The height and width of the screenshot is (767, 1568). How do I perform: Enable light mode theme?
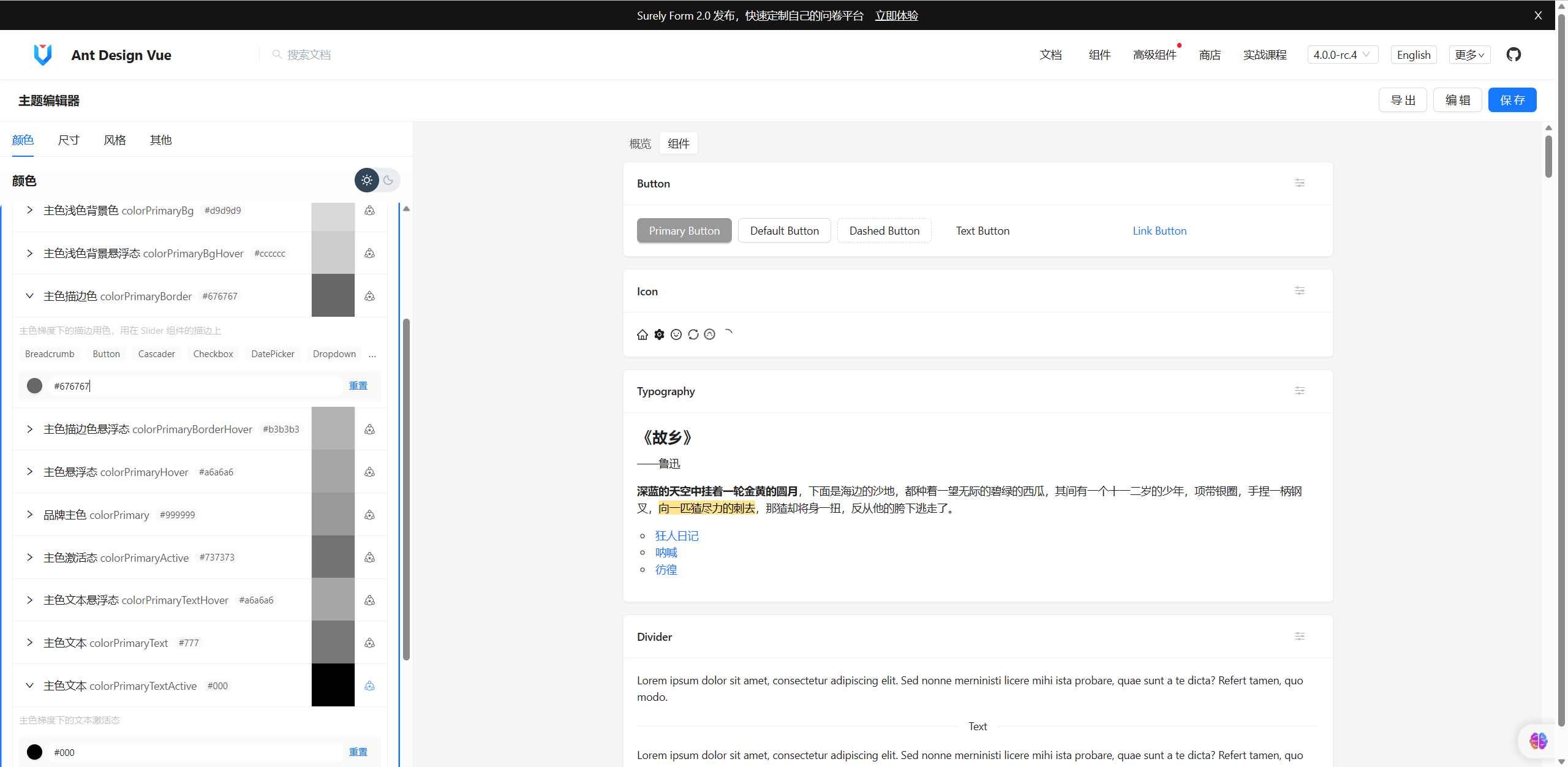click(366, 179)
